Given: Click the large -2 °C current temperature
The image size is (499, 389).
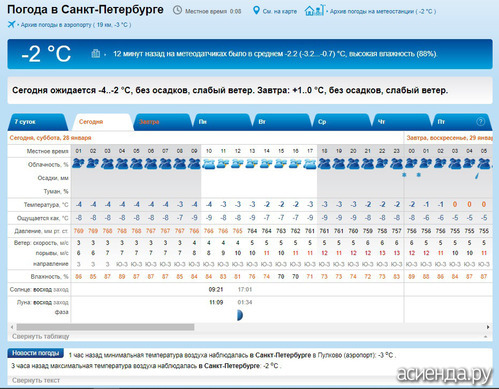Looking at the screenshot, I should click(46, 54).
